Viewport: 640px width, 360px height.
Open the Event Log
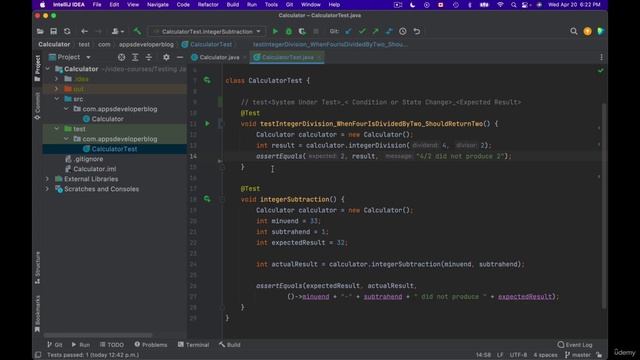coord(575,345)
